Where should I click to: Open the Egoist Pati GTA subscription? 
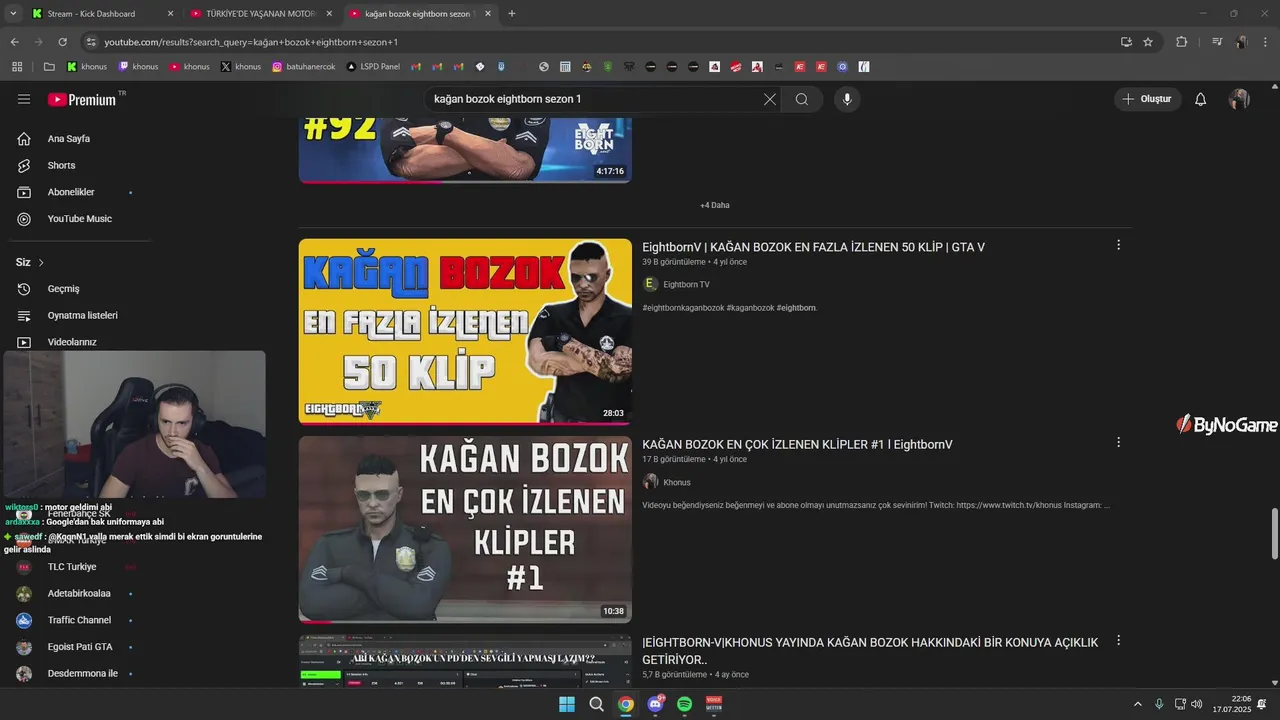[x=80, y=647]
